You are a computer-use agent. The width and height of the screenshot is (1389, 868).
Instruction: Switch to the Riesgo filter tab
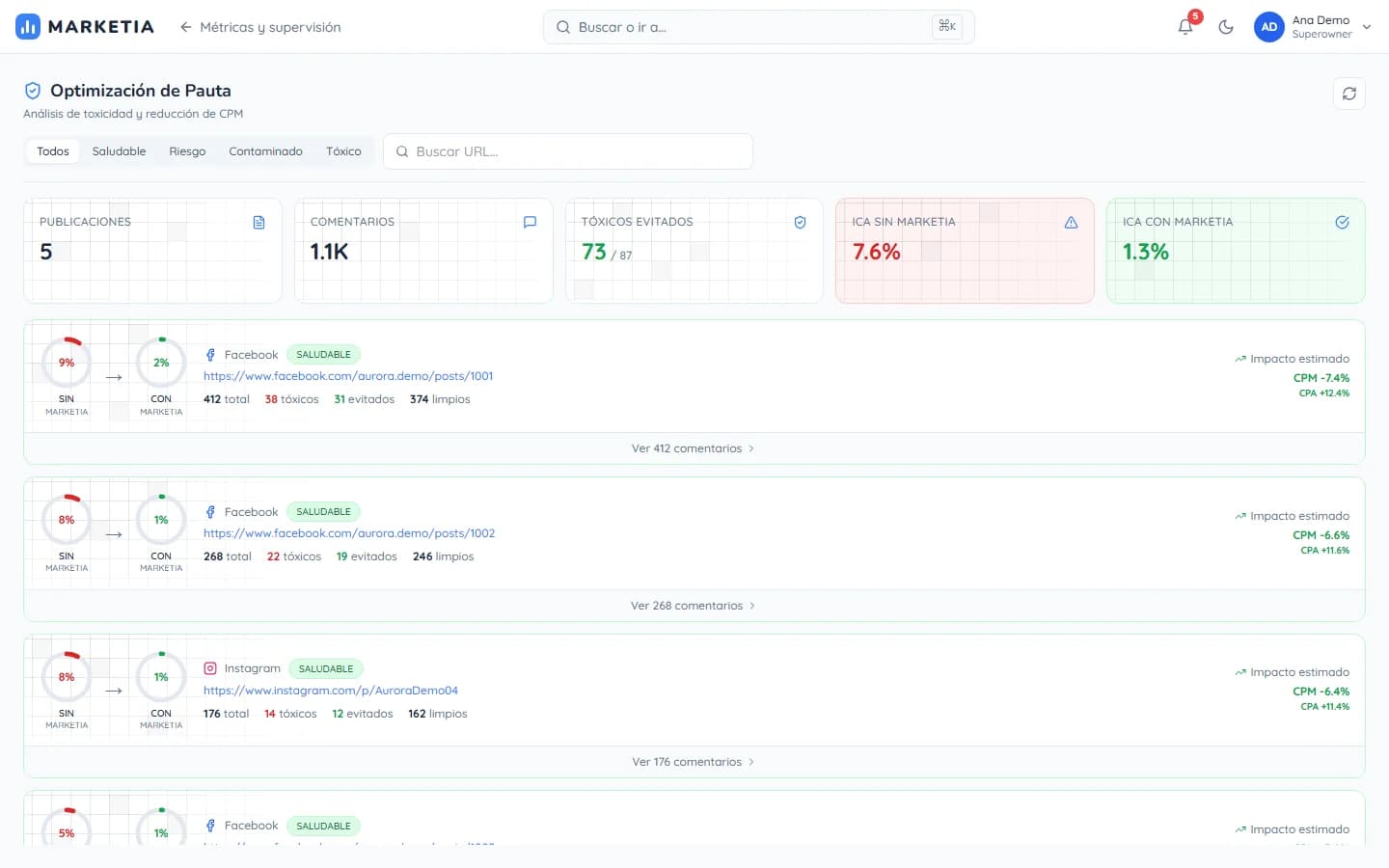[x=187, y=151]
